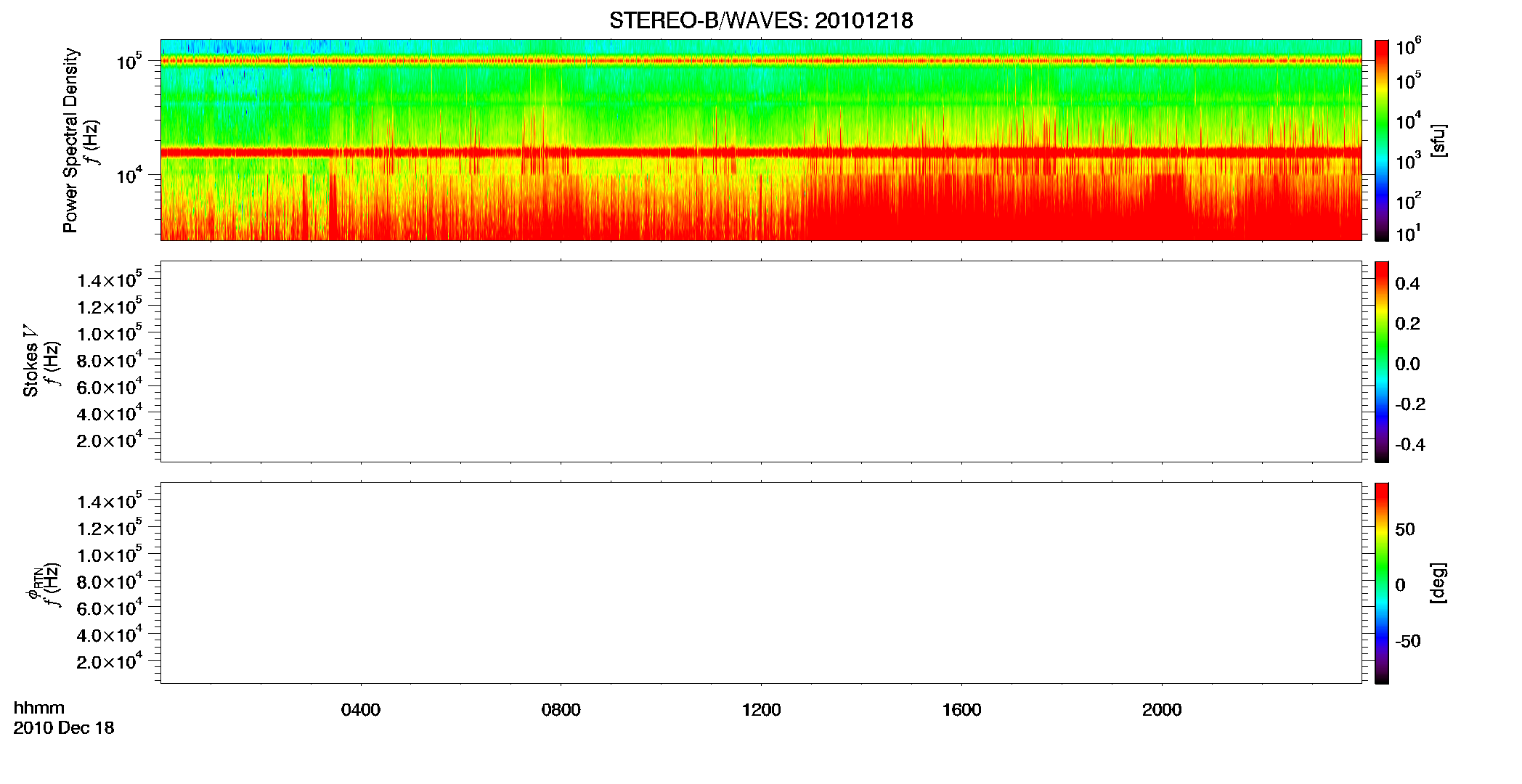The height and width of the screenshot is (784, 1522).
Task: Click the 4.0×10^4 tick on bottom panel axis
Action: [110, 634]
